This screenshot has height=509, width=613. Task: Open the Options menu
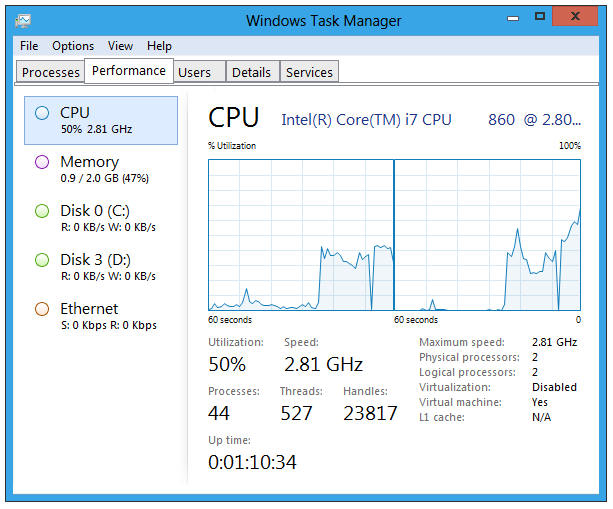coord(73,46)
